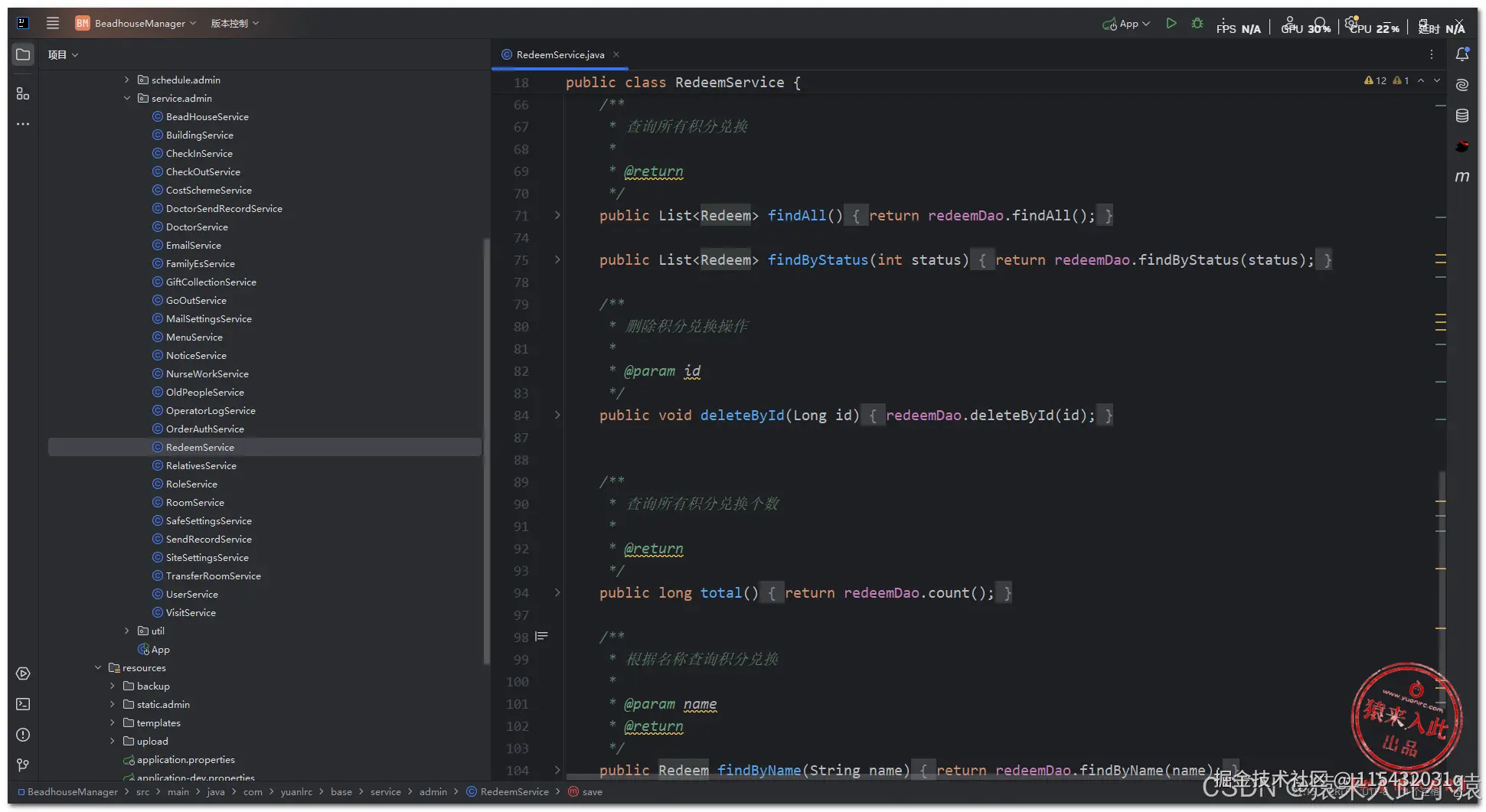Click the 12 warnings indicator
The height and width of the screenshot is (812, 1486).
(1376, 80)
